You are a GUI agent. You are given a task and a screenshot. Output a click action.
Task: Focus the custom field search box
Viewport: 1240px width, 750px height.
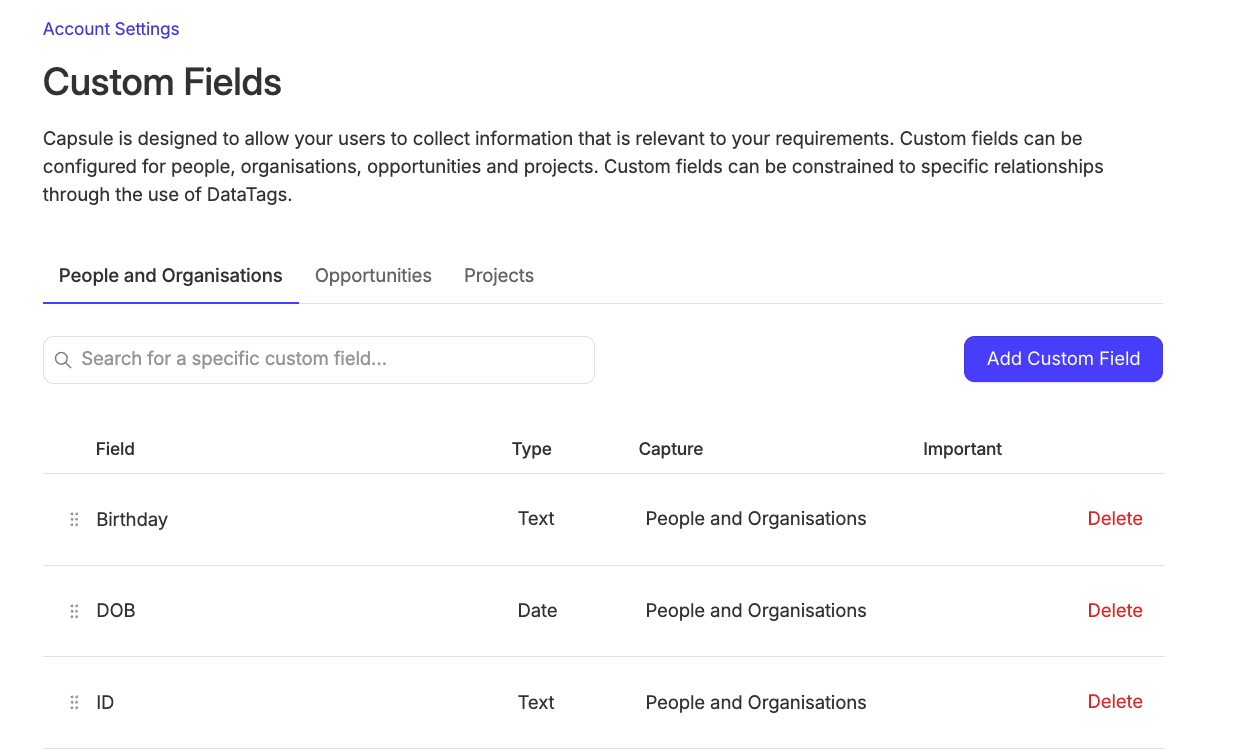pyautogui.click(x=319, y=360)
